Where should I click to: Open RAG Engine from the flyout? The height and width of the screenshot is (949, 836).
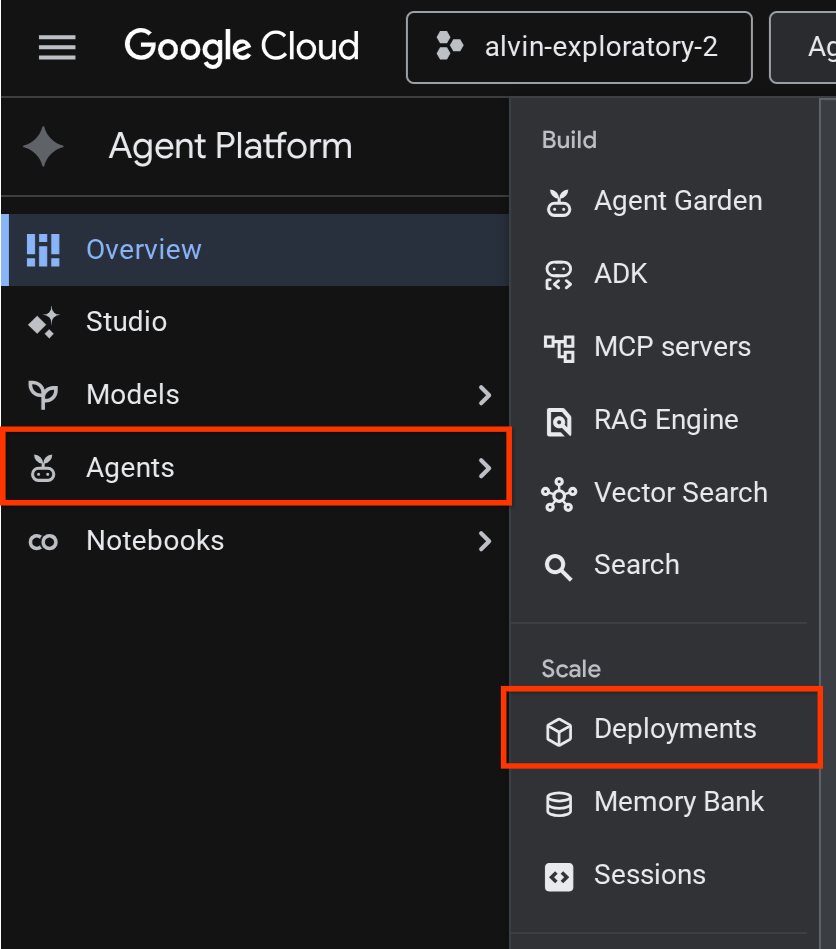(664, 420)
